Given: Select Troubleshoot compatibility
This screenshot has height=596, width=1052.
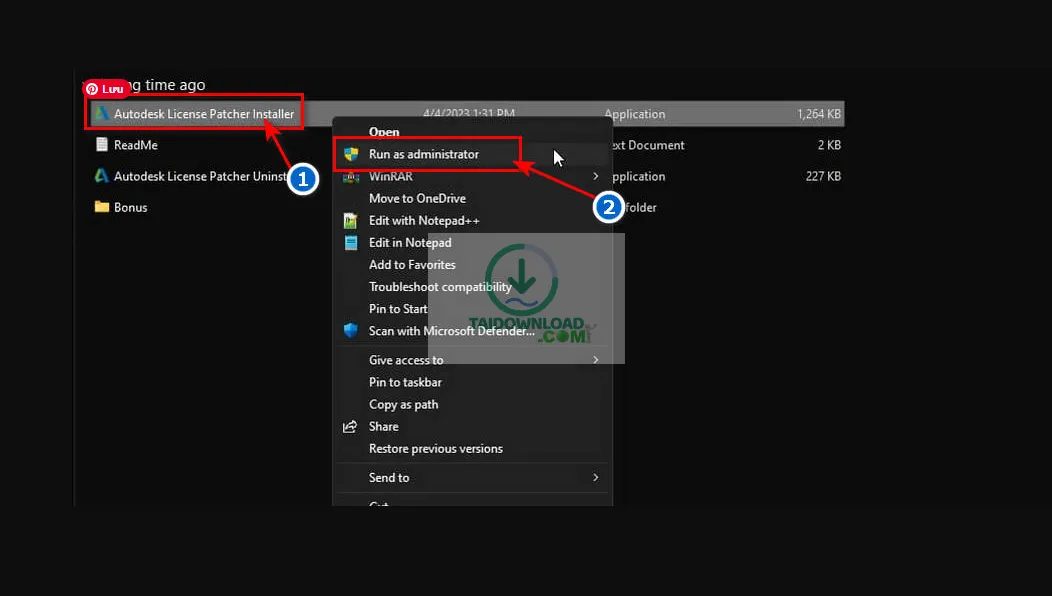Looking at the screenshot, I should coord(440,287).
